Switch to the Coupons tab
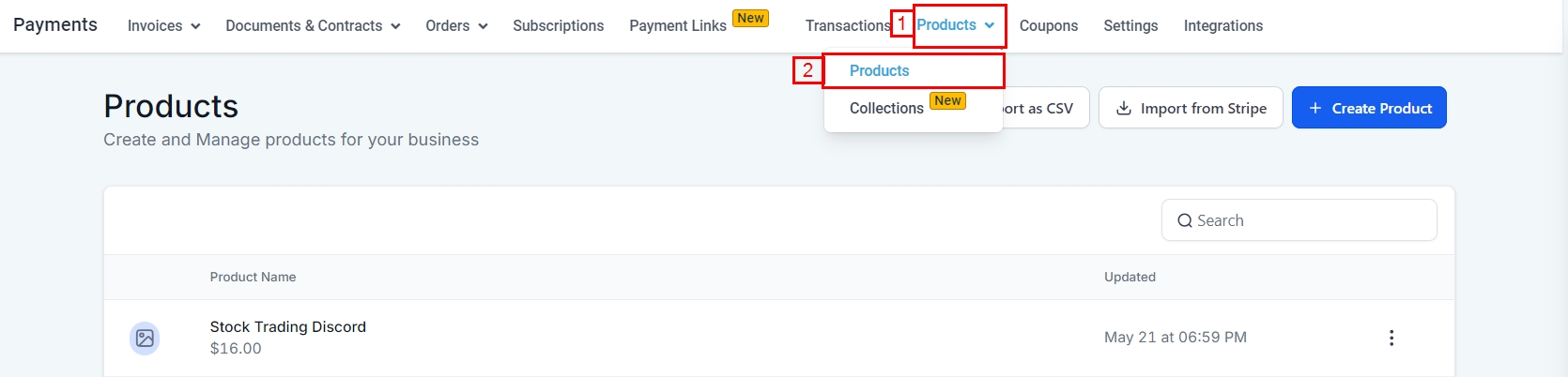This screenshot has width=1568, height=377. click(x=1048, y=26)
